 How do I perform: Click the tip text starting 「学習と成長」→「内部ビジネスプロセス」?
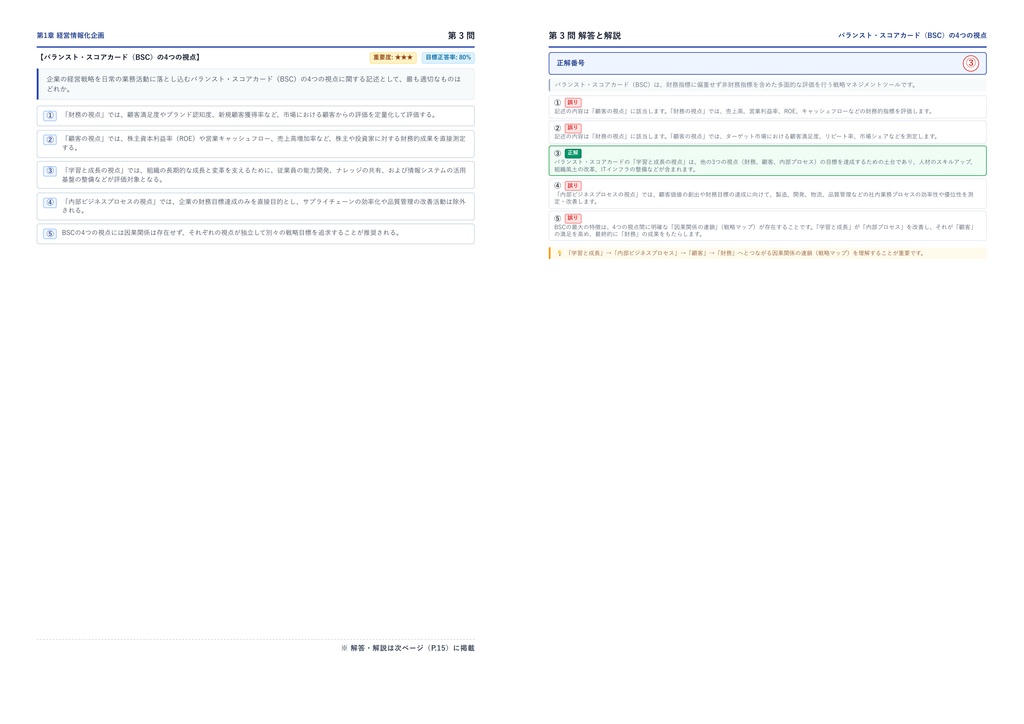pyautogui.click(x=745, y=253)
